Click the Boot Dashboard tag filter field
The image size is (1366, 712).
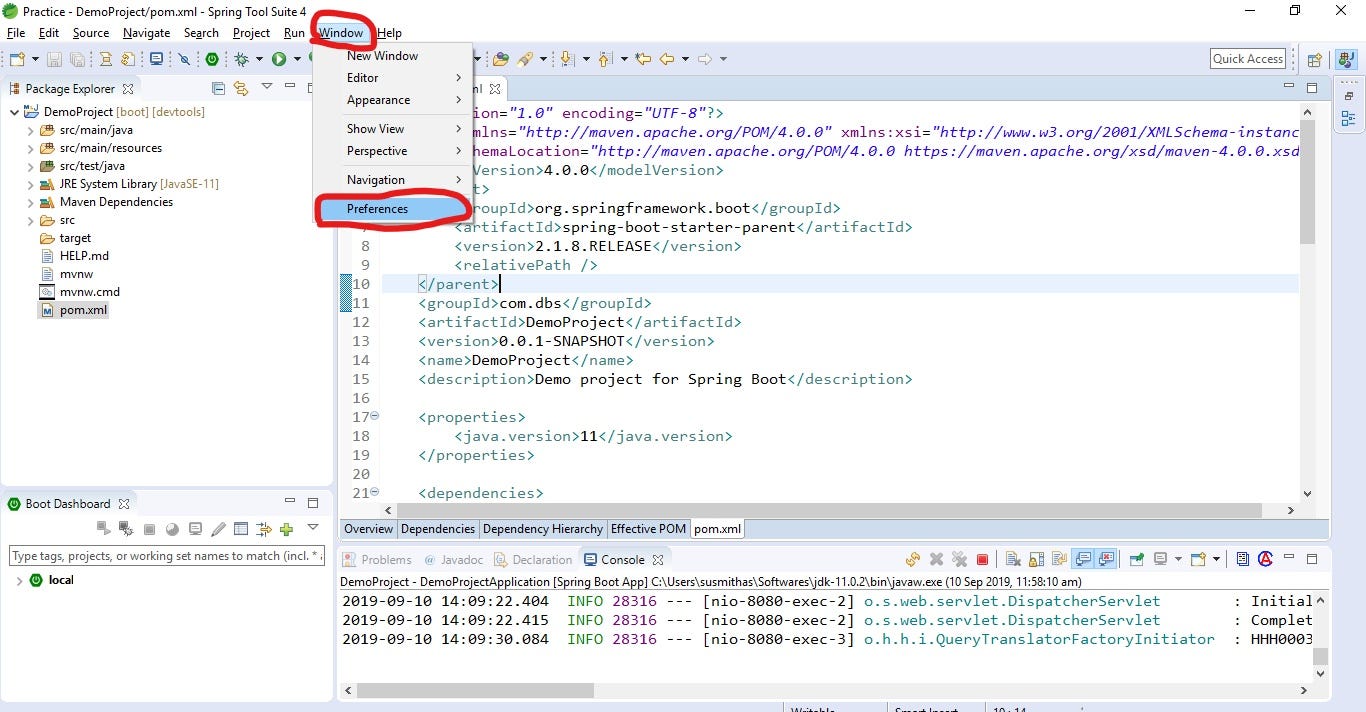point(167,556)
